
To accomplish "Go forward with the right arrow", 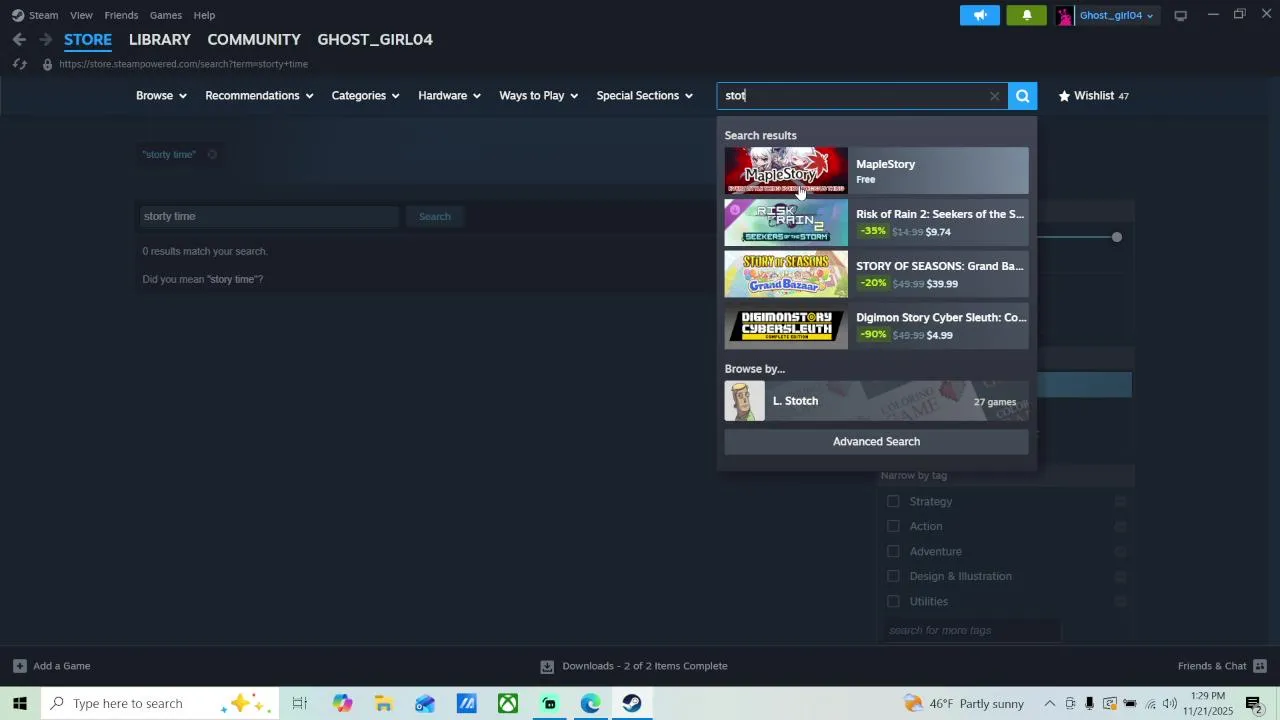I will click(x=46, y=39).
